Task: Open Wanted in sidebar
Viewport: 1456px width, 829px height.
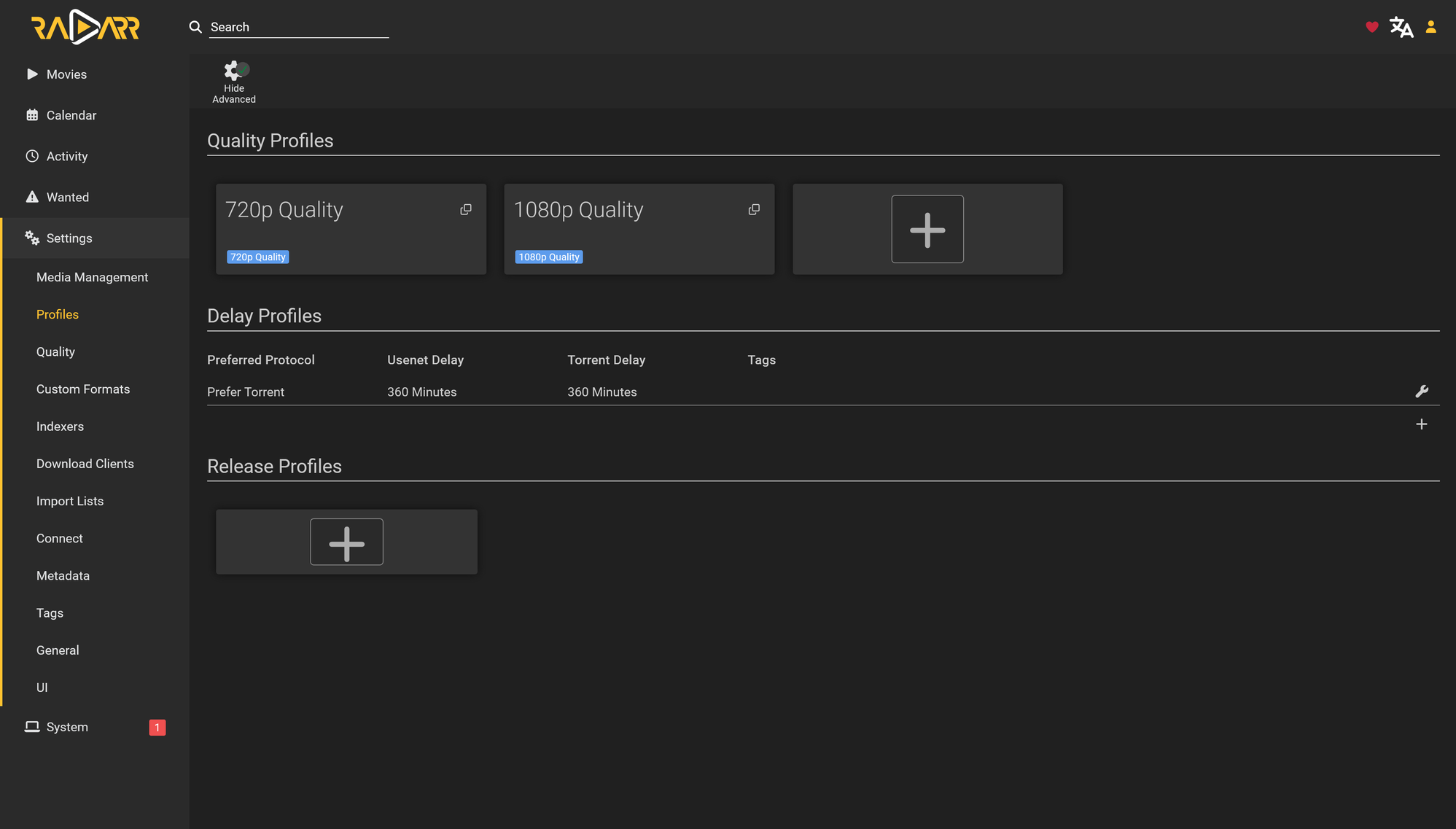Action: pos(95,197)
